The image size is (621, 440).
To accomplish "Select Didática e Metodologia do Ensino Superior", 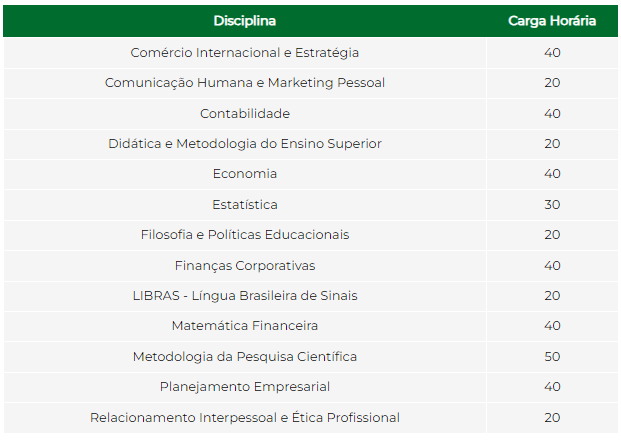I will 244,144.
